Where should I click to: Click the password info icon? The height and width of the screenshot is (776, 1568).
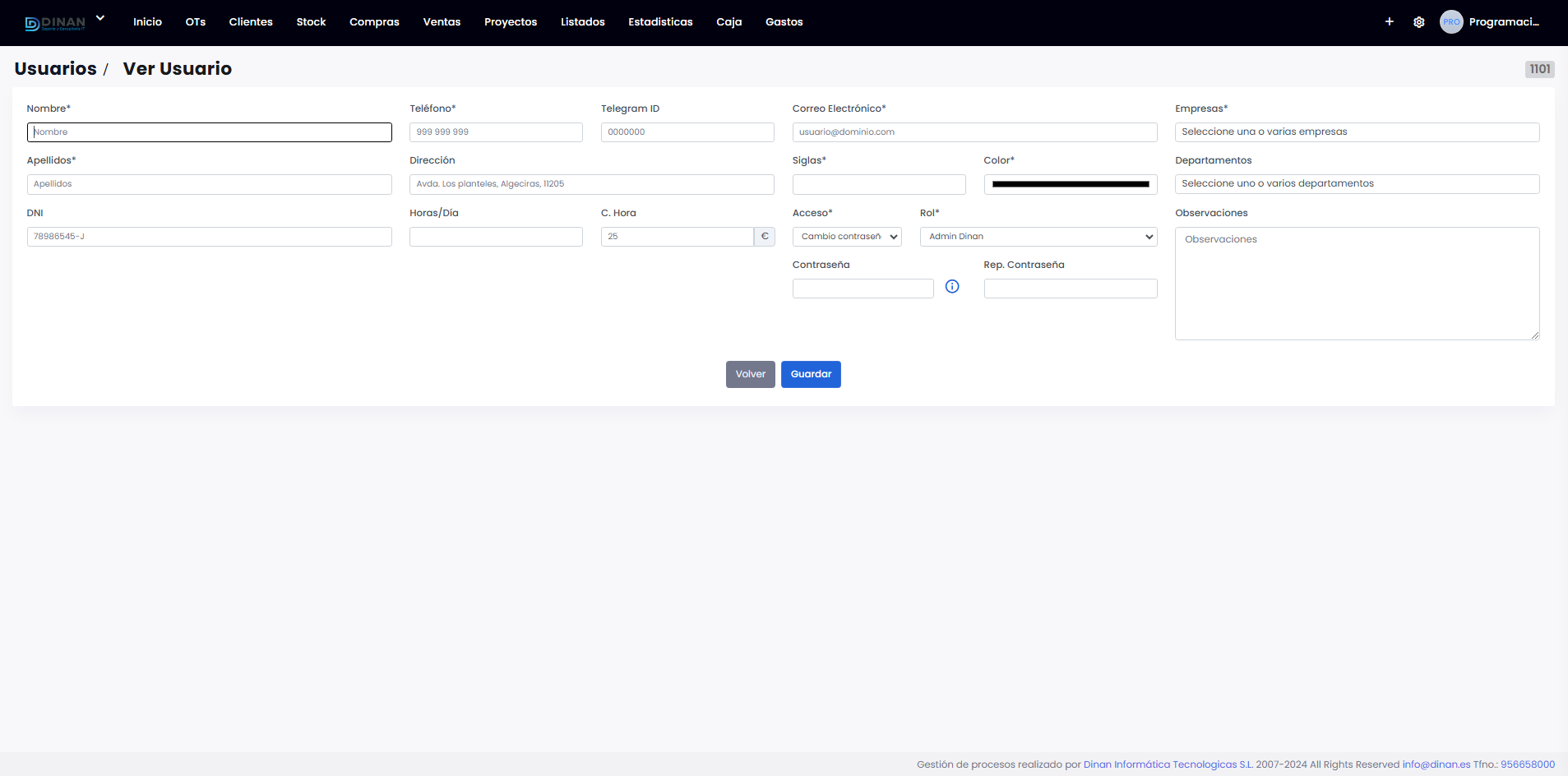coord(952,287)
